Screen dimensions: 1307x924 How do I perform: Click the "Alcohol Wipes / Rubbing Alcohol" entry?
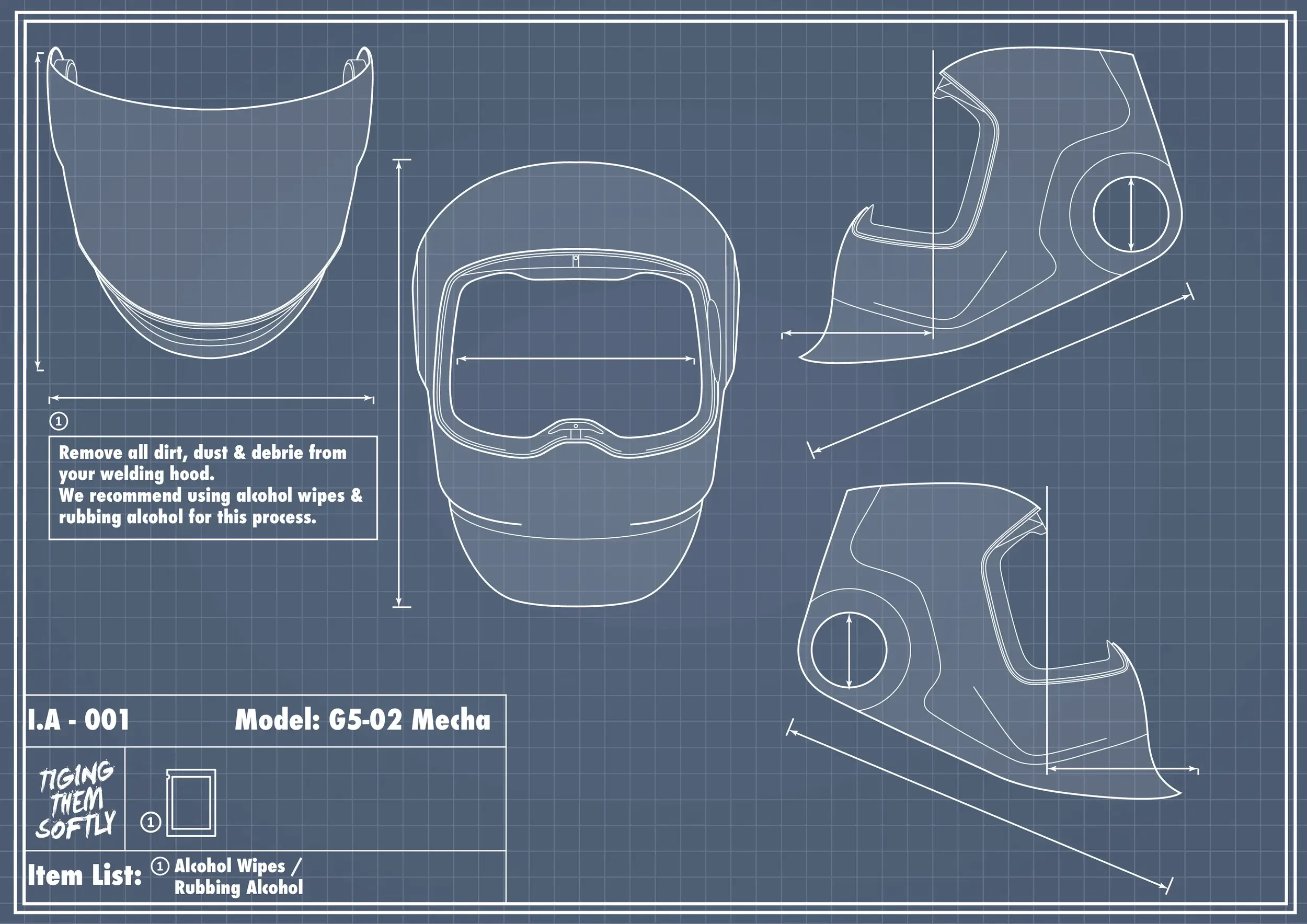238,877
